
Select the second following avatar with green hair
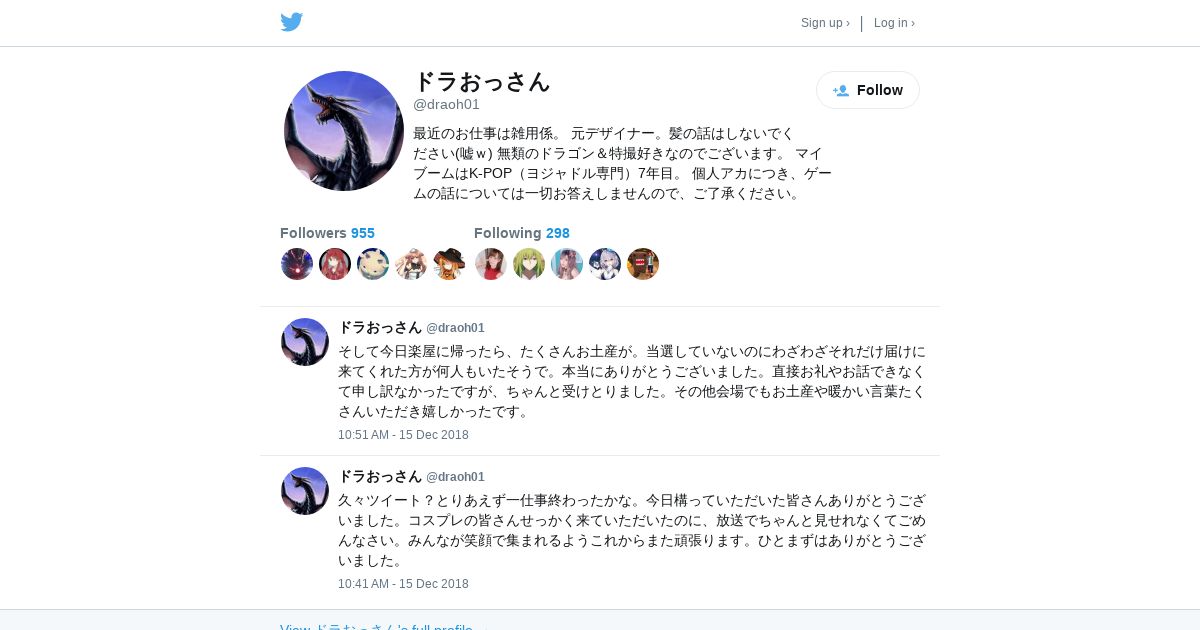[x=529, y=264]
